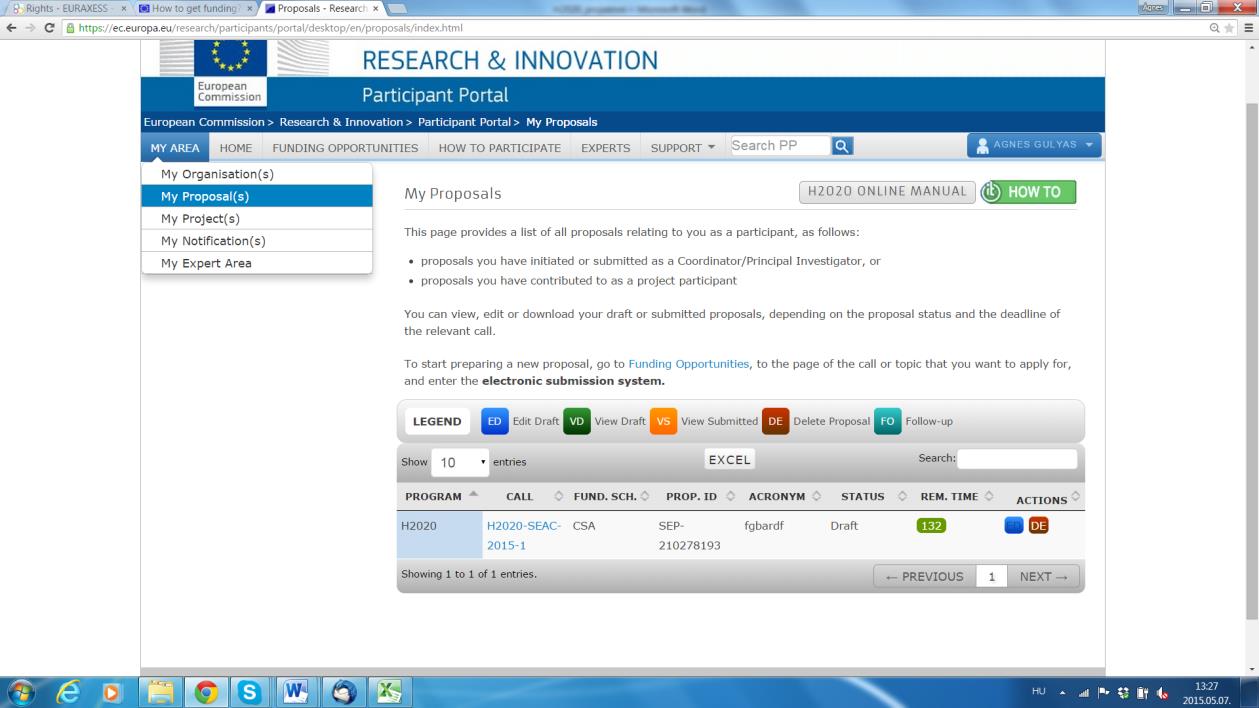Viewport: 1259px width, 708px height.
Task: Click the teal FO Follow-up legend icon
Action: [x=887, y=421]
